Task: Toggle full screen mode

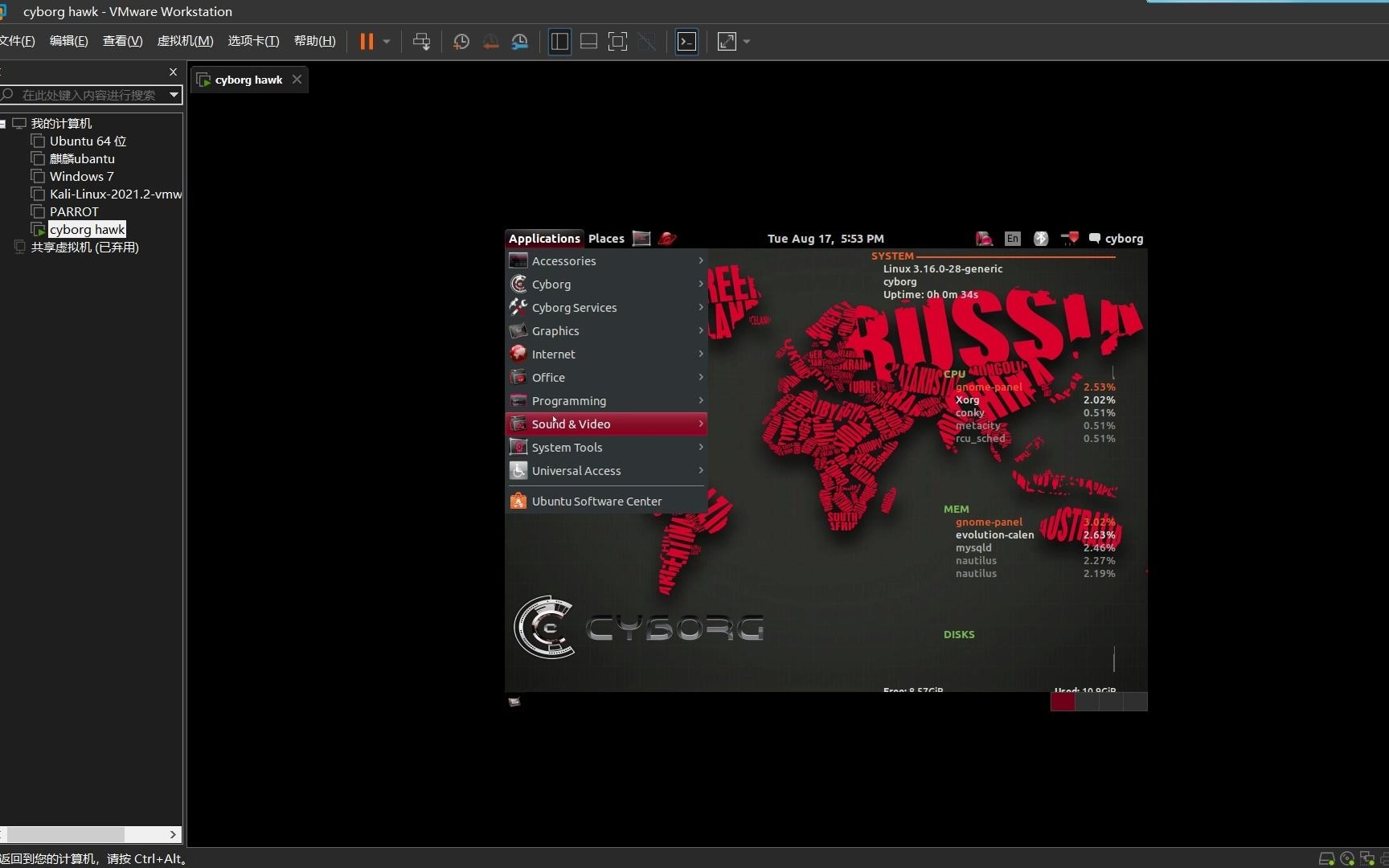Action: pyautogui.click(x=617, y=41)
